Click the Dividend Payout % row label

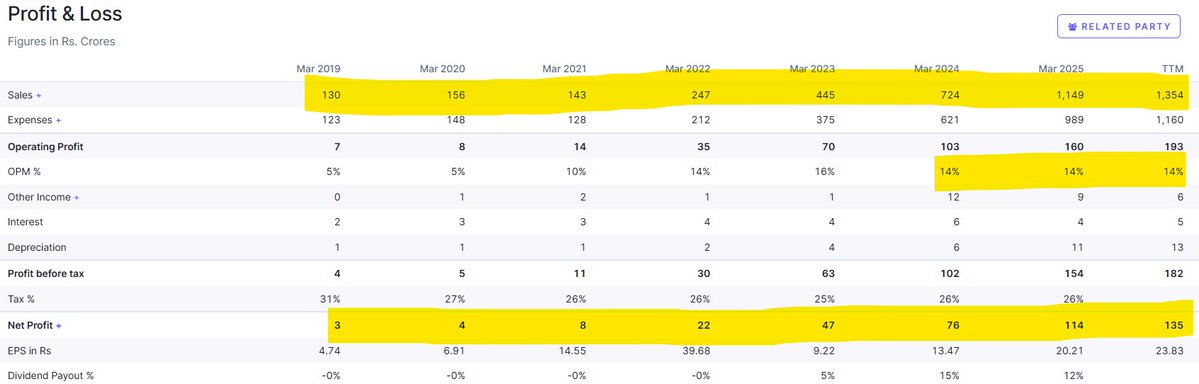click(50, 376)
